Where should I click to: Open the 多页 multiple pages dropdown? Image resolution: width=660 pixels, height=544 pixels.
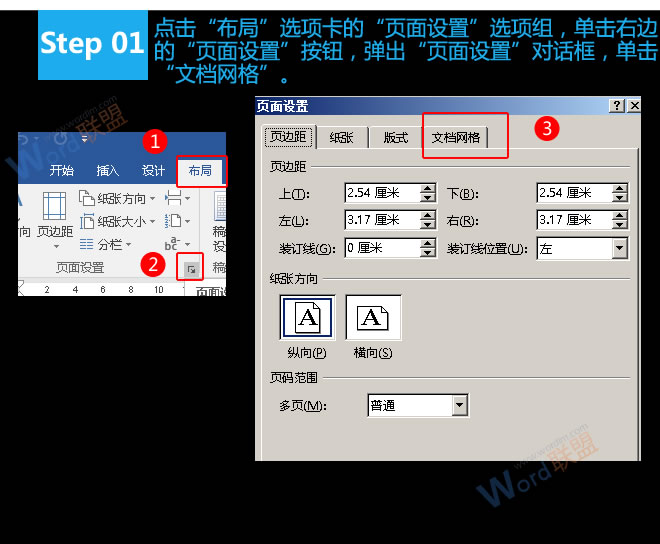pos(460,405)
